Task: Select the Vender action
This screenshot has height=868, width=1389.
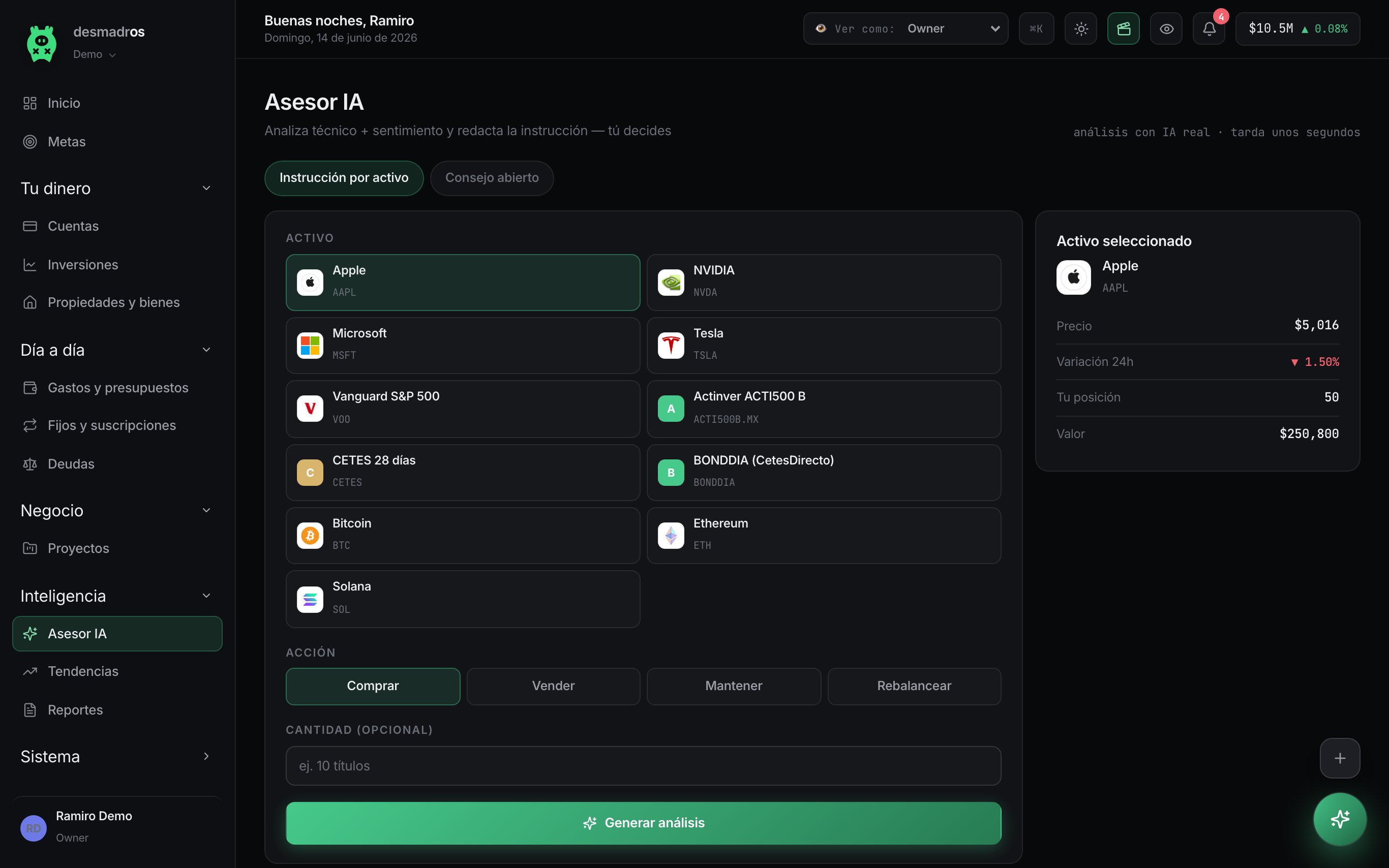Action: click(553, 686)
